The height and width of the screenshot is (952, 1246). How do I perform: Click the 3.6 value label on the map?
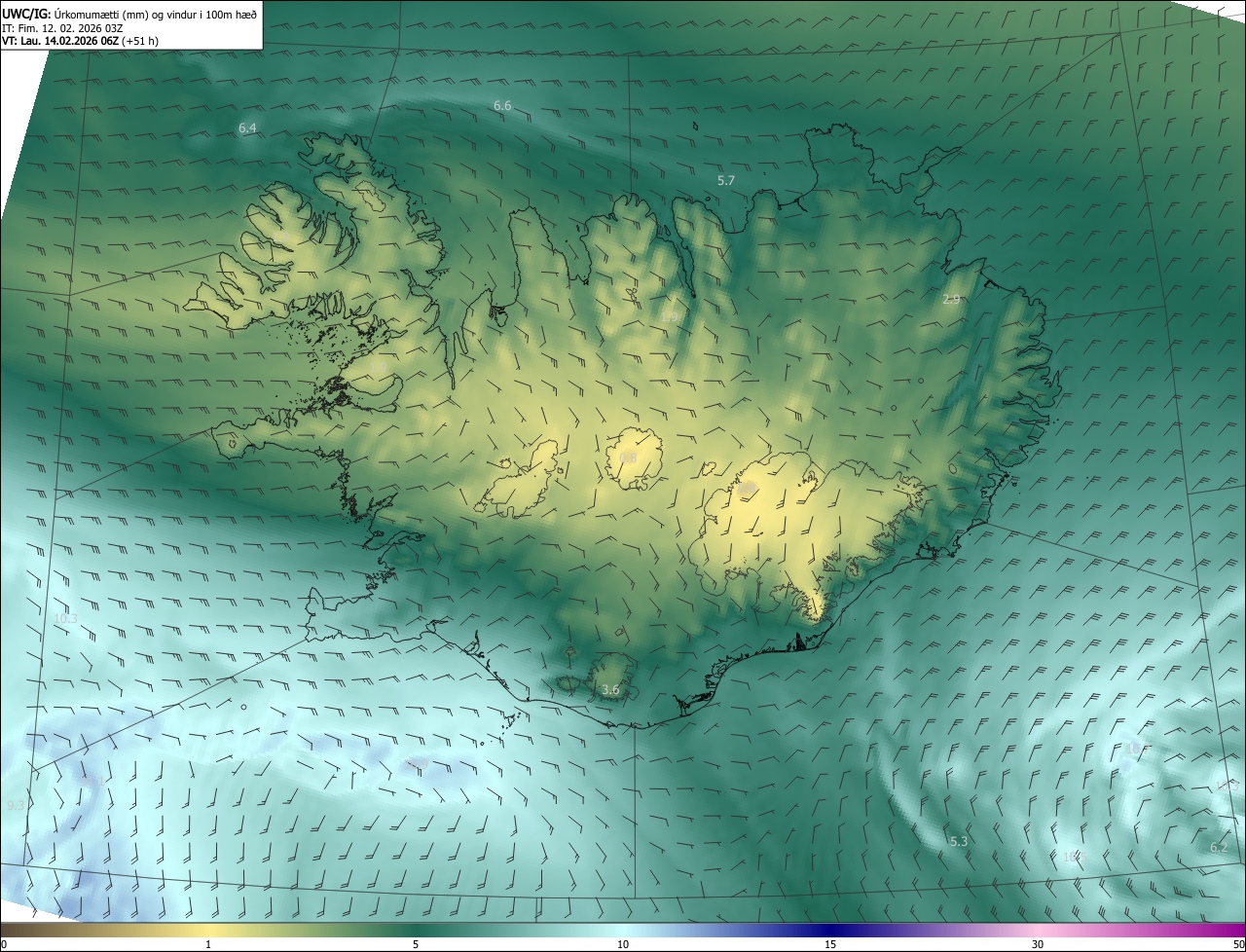pyautogui.click(x=610, y=690)
